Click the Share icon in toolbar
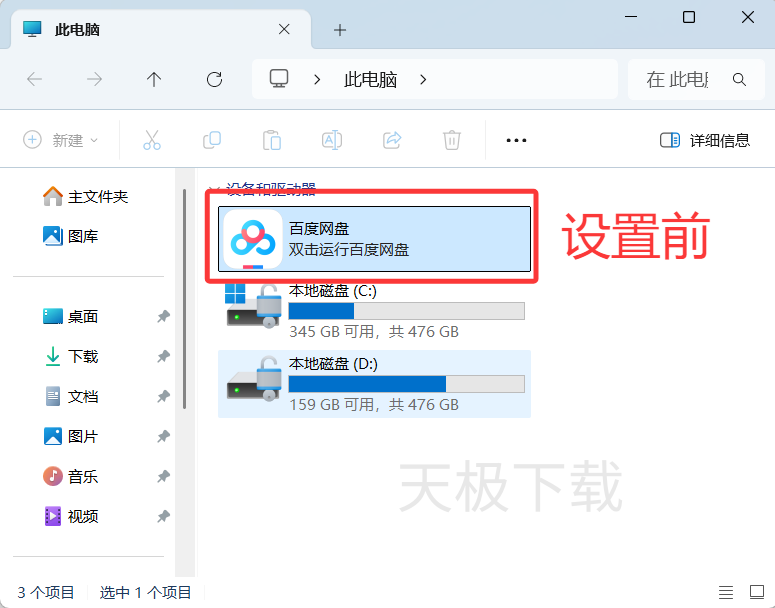 tap(392, 140)
